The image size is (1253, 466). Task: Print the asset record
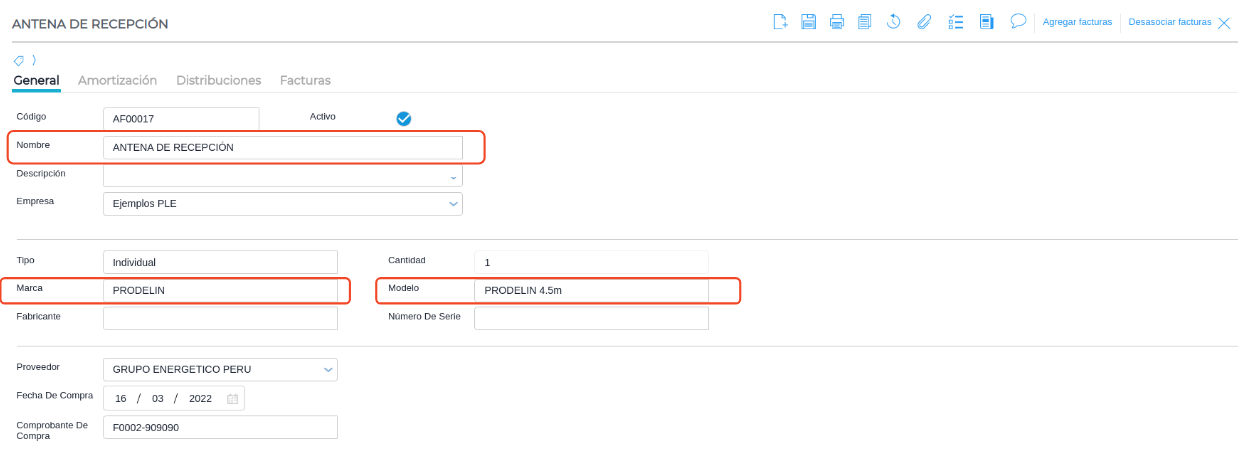(x=837, y=22)
